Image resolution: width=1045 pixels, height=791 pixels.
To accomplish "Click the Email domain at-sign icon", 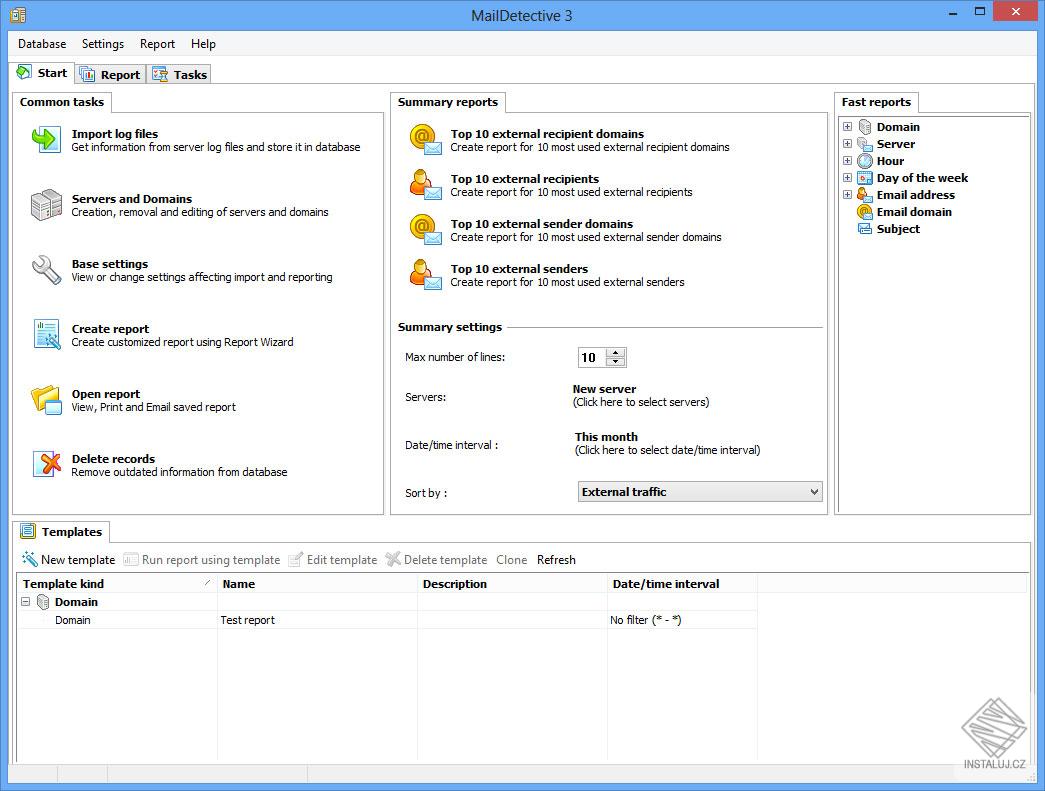I will click(865, 212).
